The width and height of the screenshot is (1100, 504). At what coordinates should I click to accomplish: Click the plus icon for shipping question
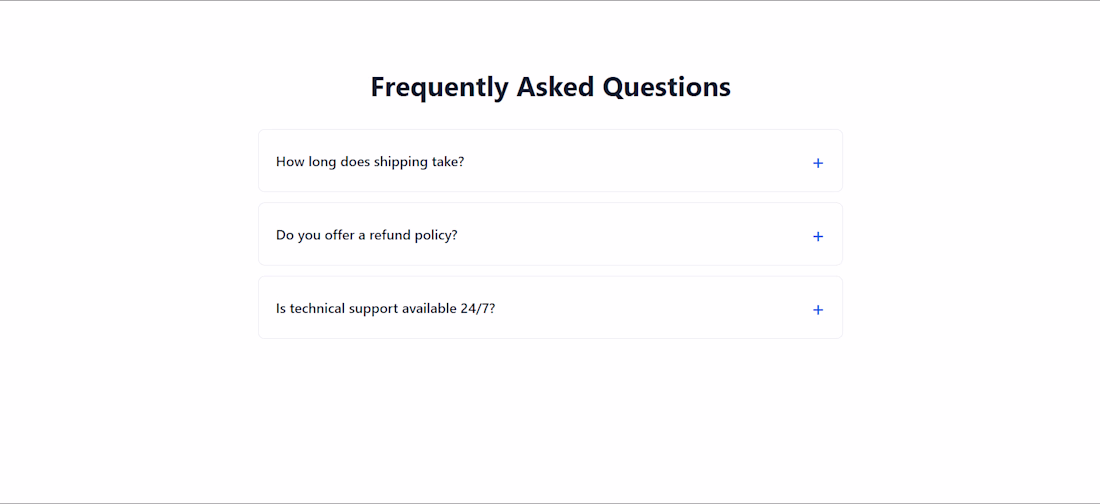click(x=818, y=163)
